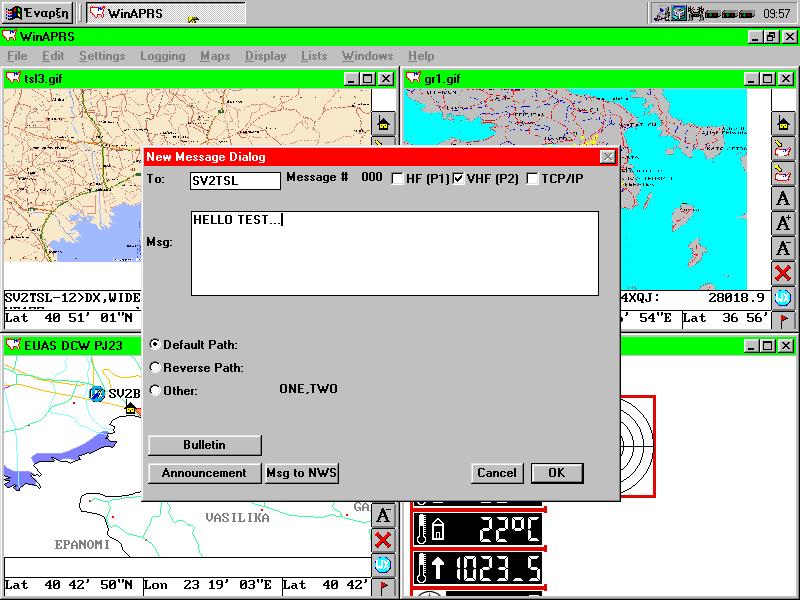The image size is (800, 600).
Task: Click the 1023.5 pressure readout
Action: [477, 567]
